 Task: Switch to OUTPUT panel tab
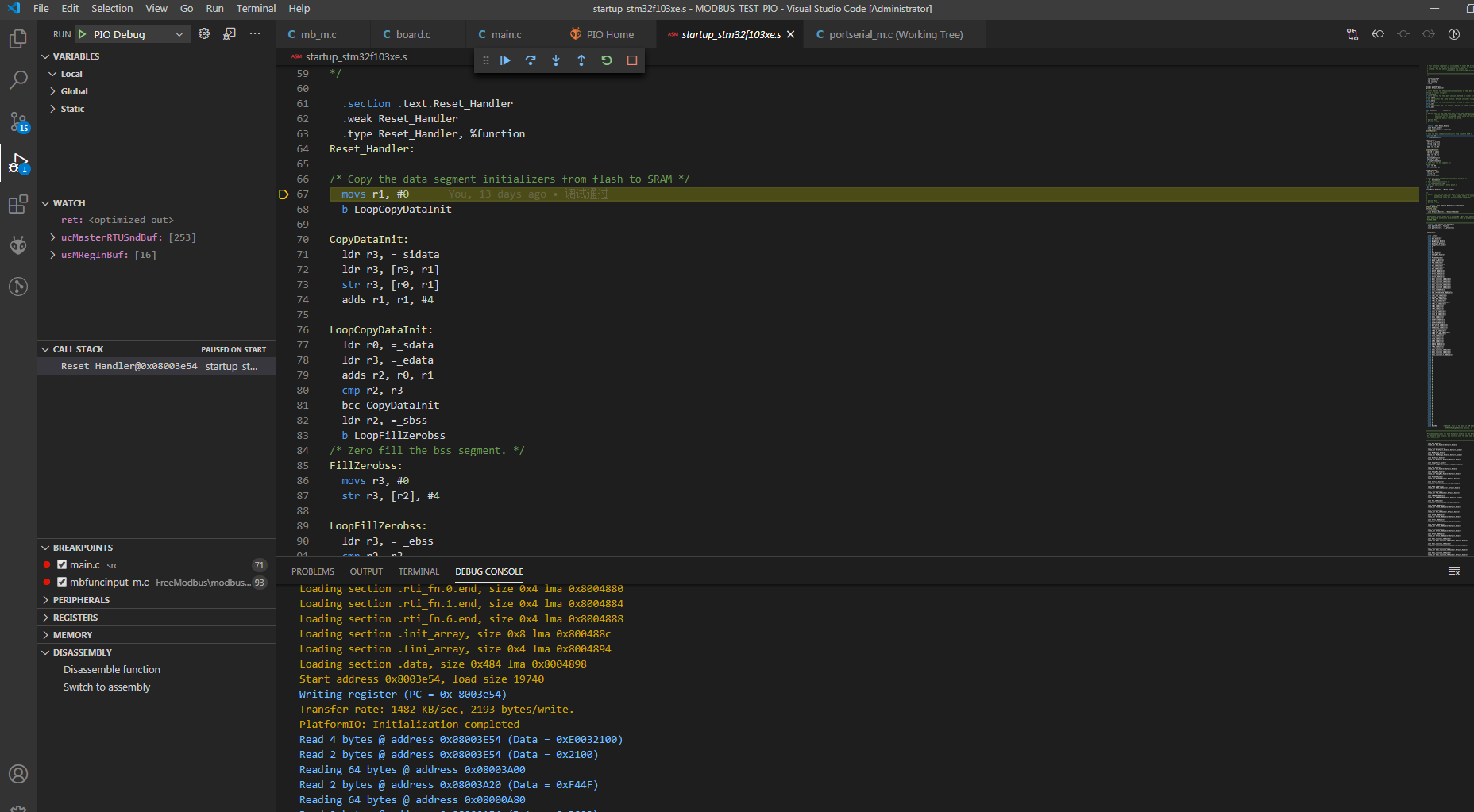tap(366, 571)
